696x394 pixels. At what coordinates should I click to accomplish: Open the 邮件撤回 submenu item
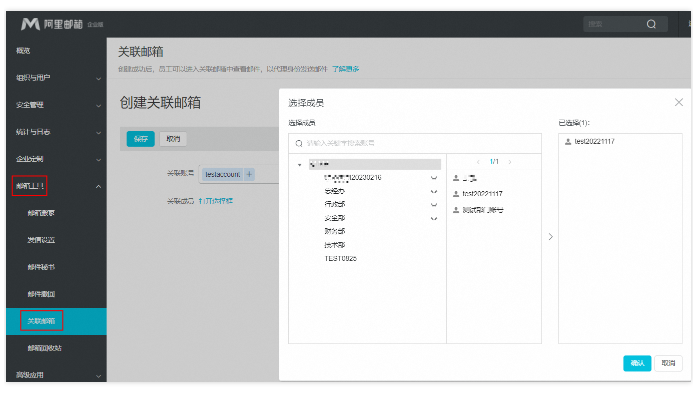click(x=41, y=294)
